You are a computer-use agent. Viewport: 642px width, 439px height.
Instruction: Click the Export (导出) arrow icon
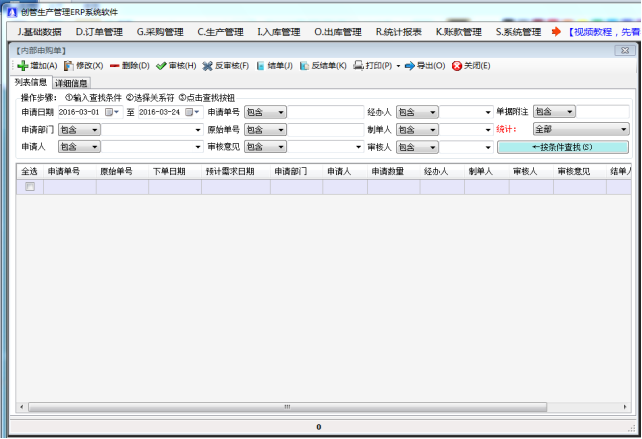(409, 66)
